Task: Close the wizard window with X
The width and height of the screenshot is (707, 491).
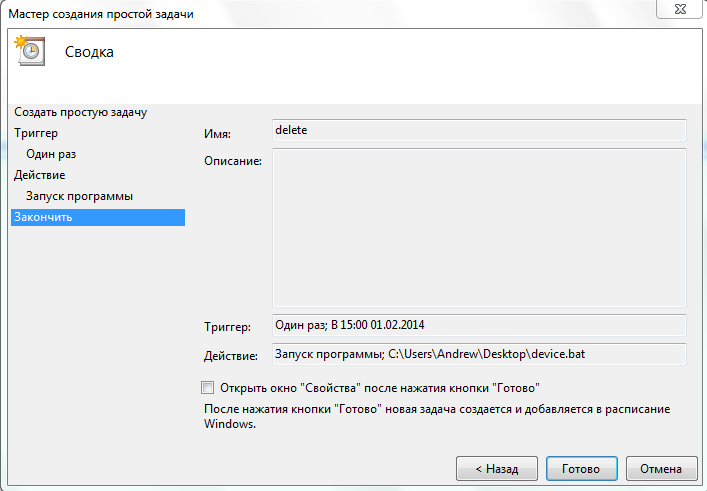Action: tap(680, 9)
